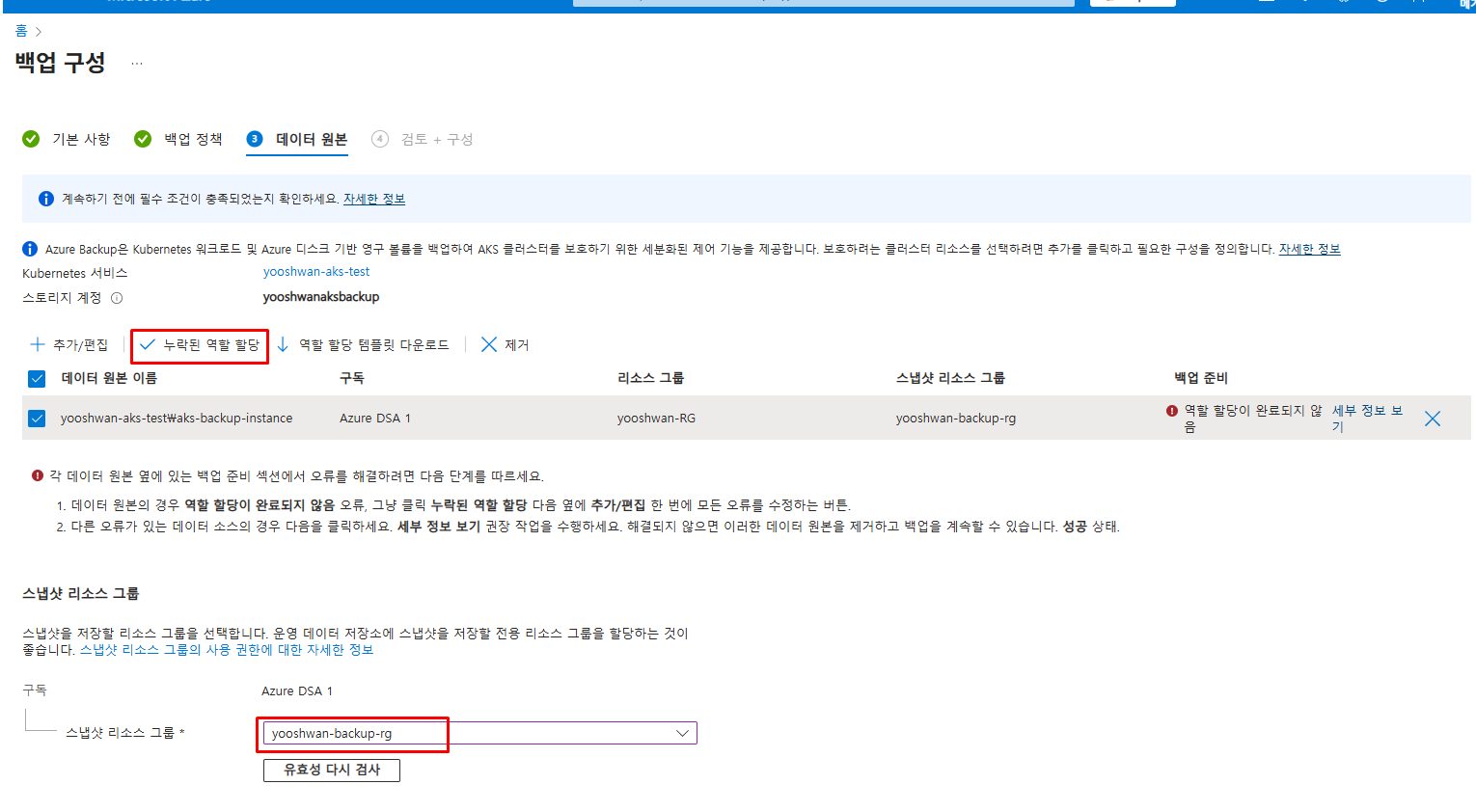Go to the 백업 정책 step tab
The height and width of the screenshot is (812, 1476).
[x=178, y=139]
